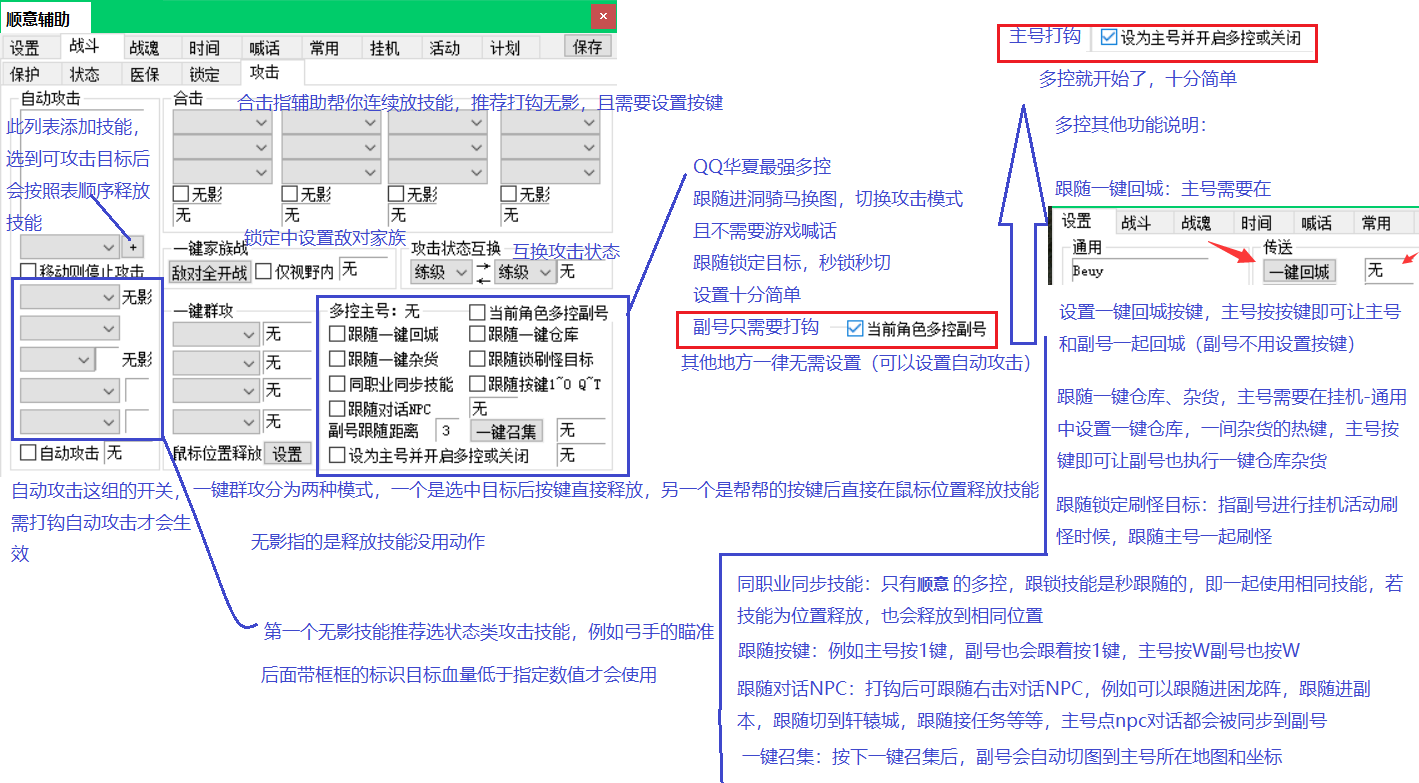Uncheck 当前角色多控副号 beside 副号只需要打钩

click(x=854, y=328)
